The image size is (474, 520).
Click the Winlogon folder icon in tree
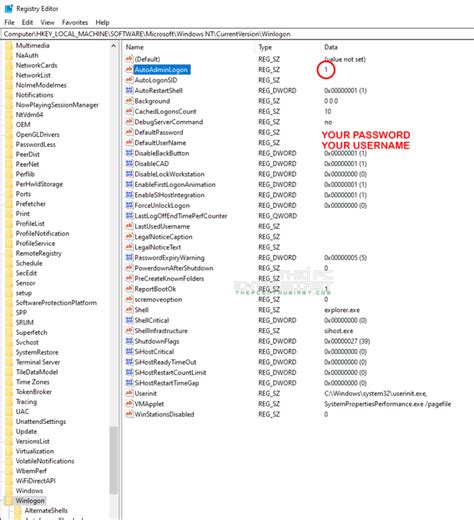9,500
